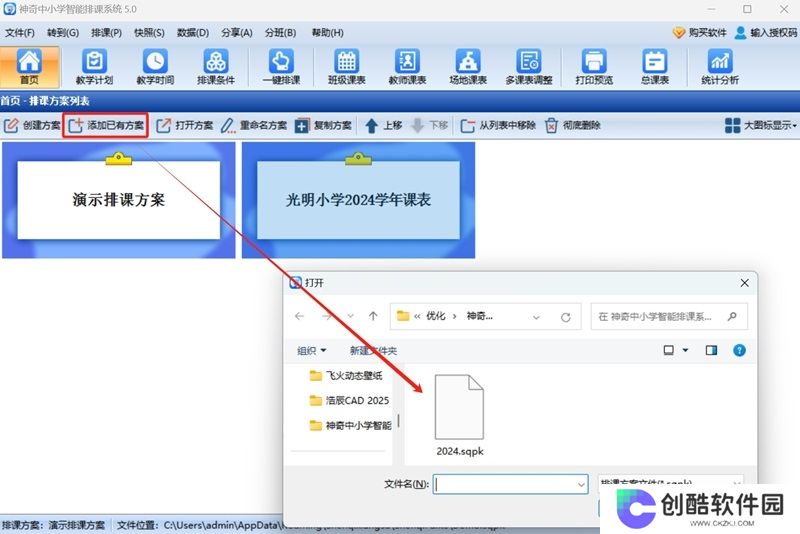
Task: Click the address breadcrumb 优化
Action: click(x=436, y=316)
